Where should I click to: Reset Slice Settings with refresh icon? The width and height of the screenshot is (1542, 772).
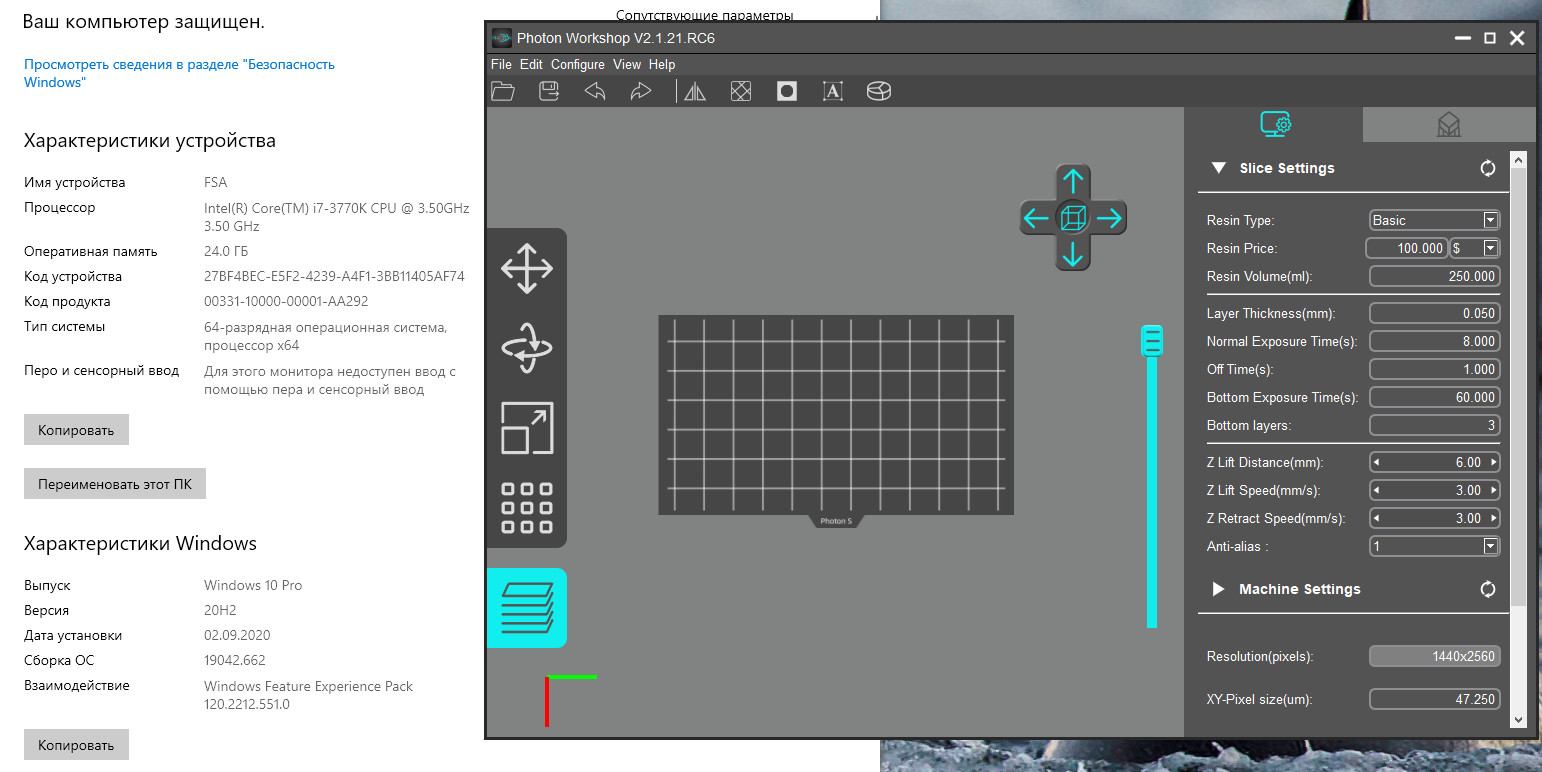point(1488,168)
